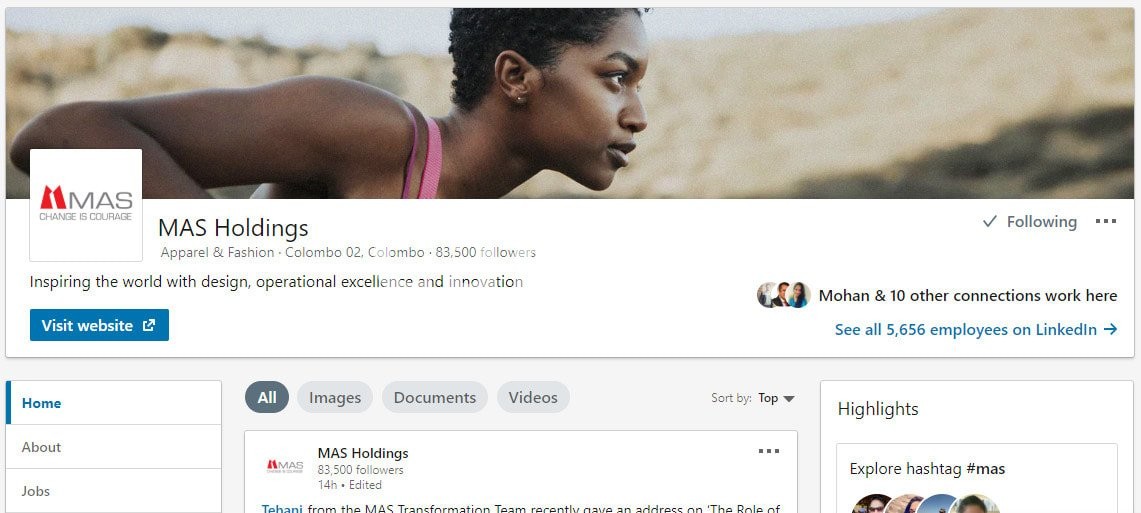Open See all 5,656 employees link
1141x513 pixels.
[975, 329]
